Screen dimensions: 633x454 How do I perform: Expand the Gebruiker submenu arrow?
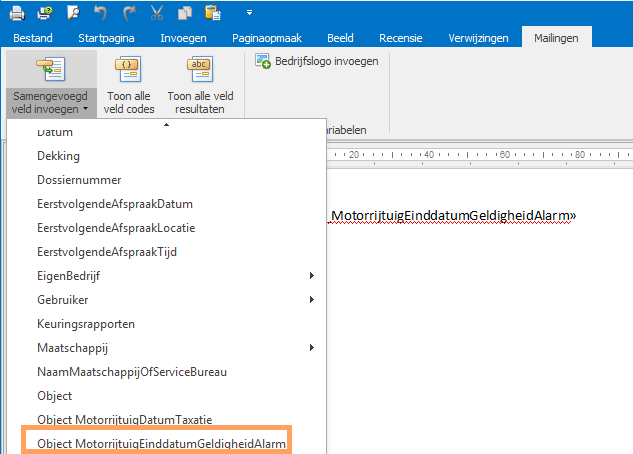pos(312,299)
